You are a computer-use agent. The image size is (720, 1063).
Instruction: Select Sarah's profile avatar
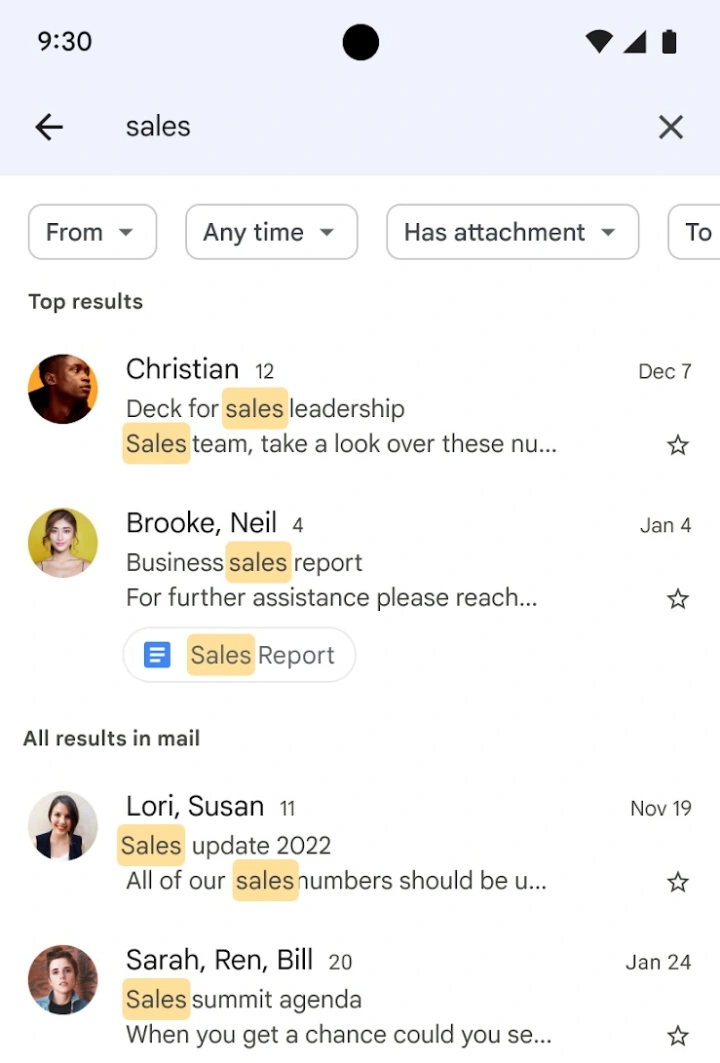pos(63,980)
